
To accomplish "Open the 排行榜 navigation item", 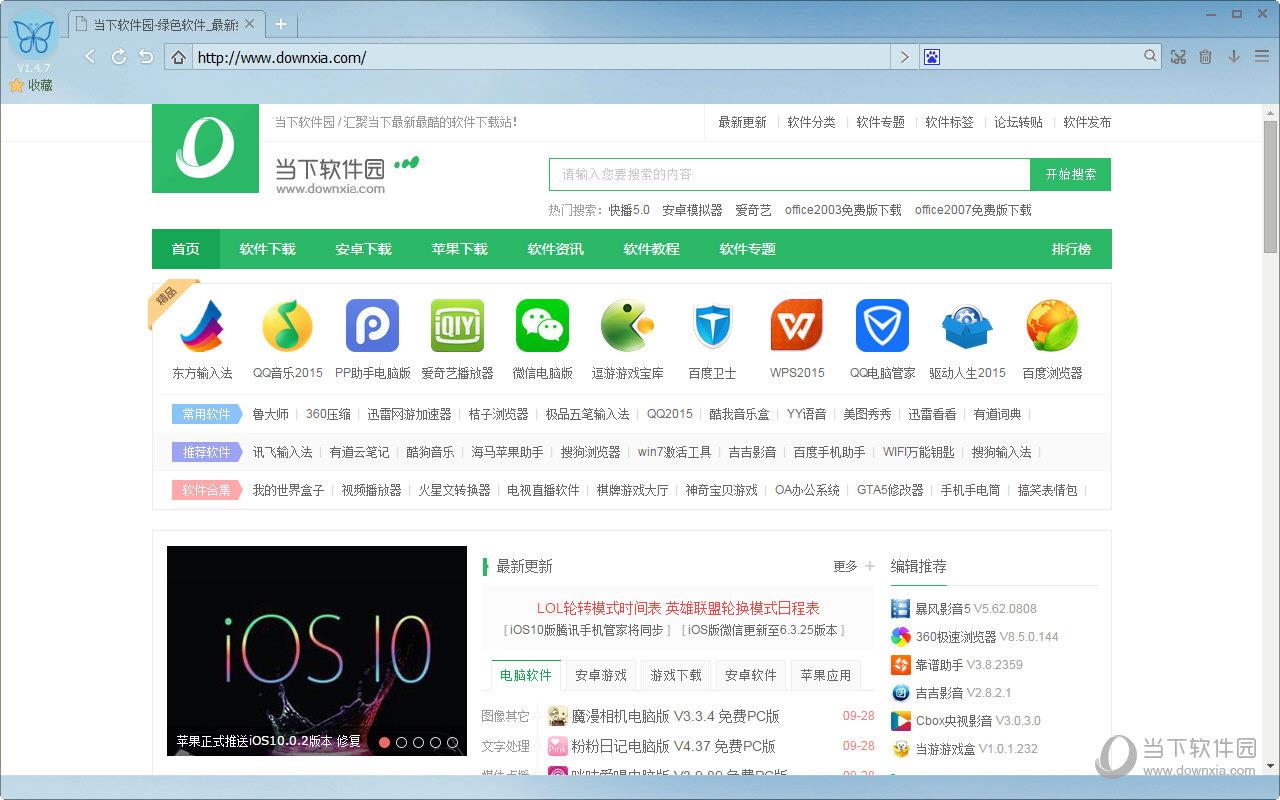I will click(x=1071, y=249).
